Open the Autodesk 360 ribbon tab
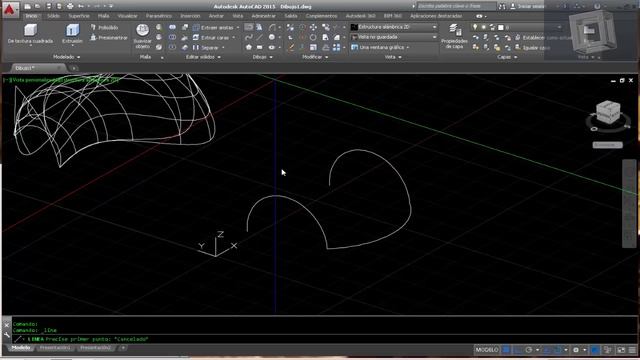The width and height of the screenshot is (640, 360). pos(360,16)
